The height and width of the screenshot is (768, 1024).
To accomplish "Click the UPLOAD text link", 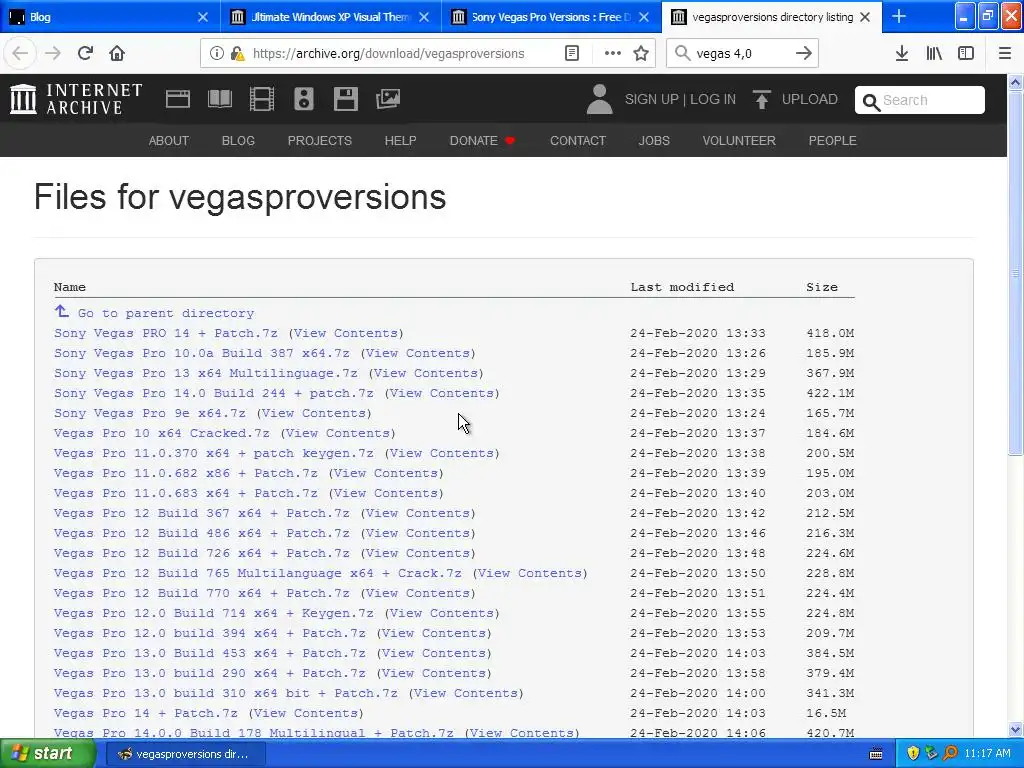I will [810, 99].
